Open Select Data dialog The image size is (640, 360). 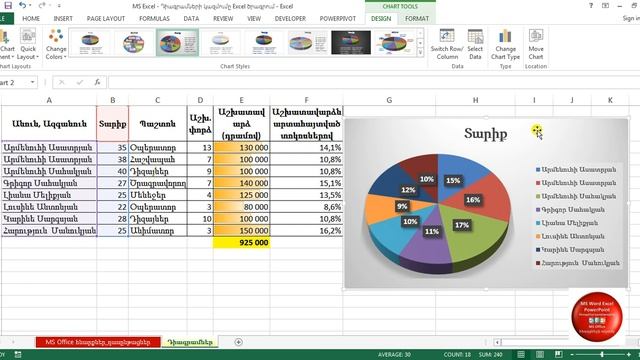tap(475, 44)
